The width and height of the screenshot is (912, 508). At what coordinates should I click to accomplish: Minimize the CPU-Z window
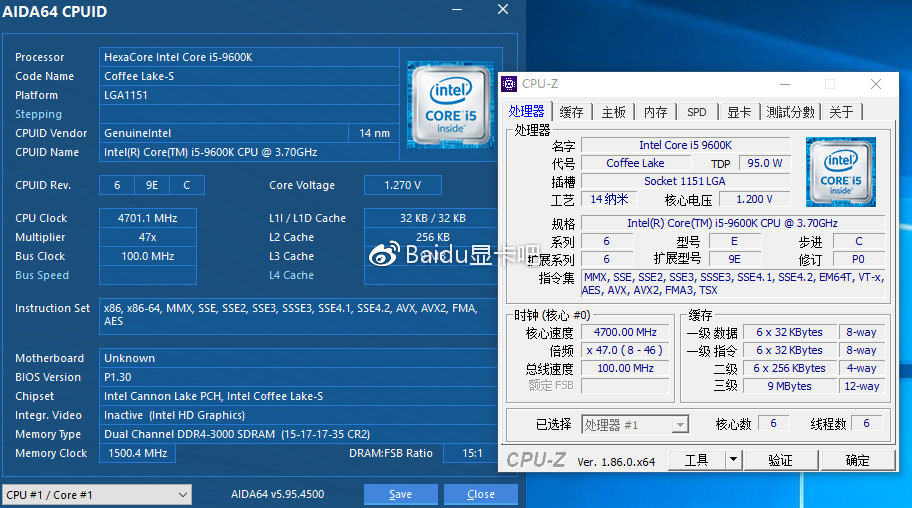[785, 84]
